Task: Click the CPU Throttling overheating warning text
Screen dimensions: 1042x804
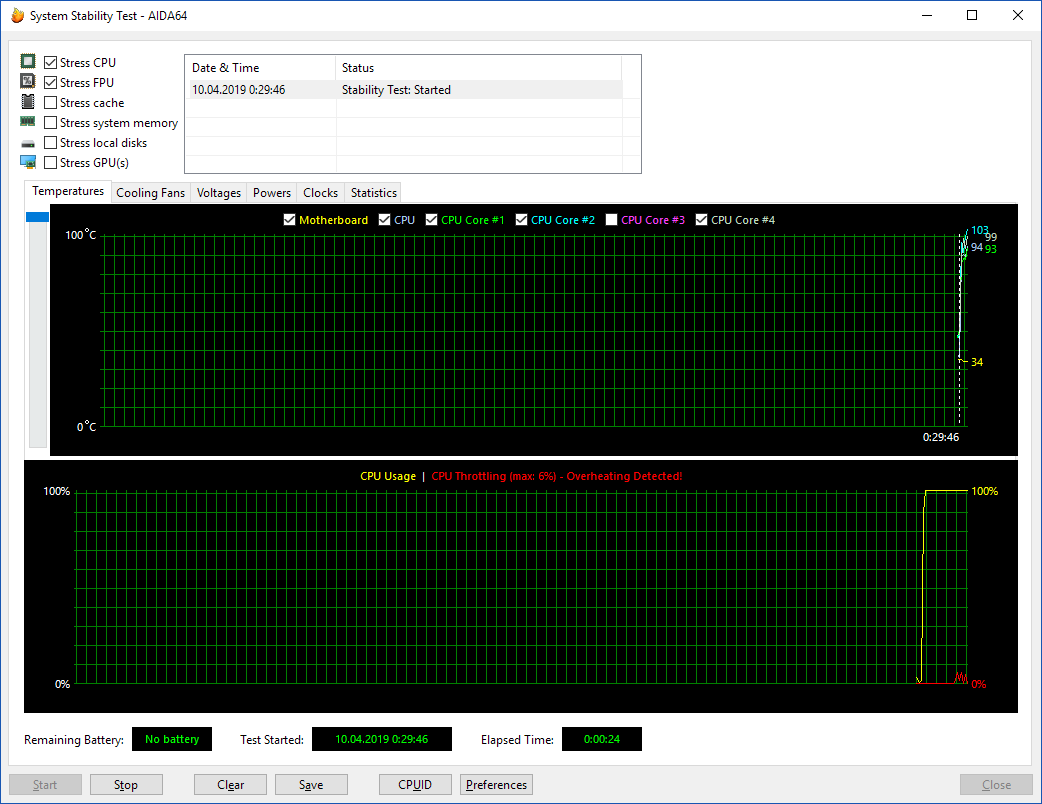Action: pyautogui.click(x=557, y=476)
